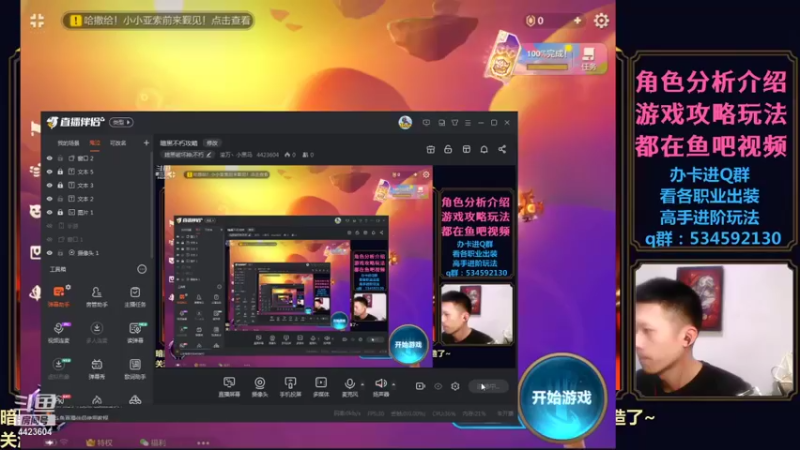
Task: Switch to the highlighted orange scene tab
Action: pyautogui.click(x=95, y=143)
